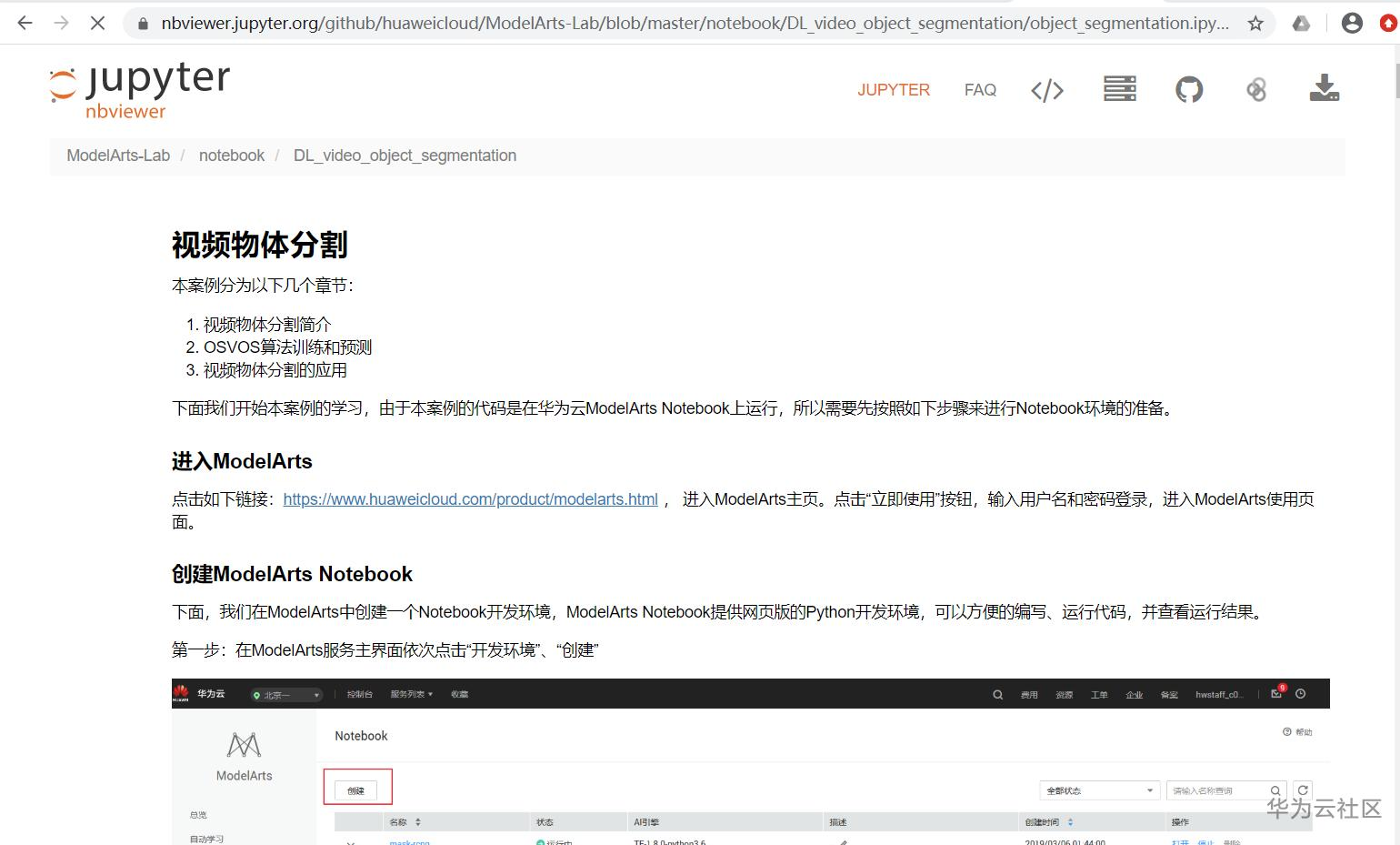Click the Huawei Cloud logo in screenshot
The image size is (1400, 845).
coord(181,694)
